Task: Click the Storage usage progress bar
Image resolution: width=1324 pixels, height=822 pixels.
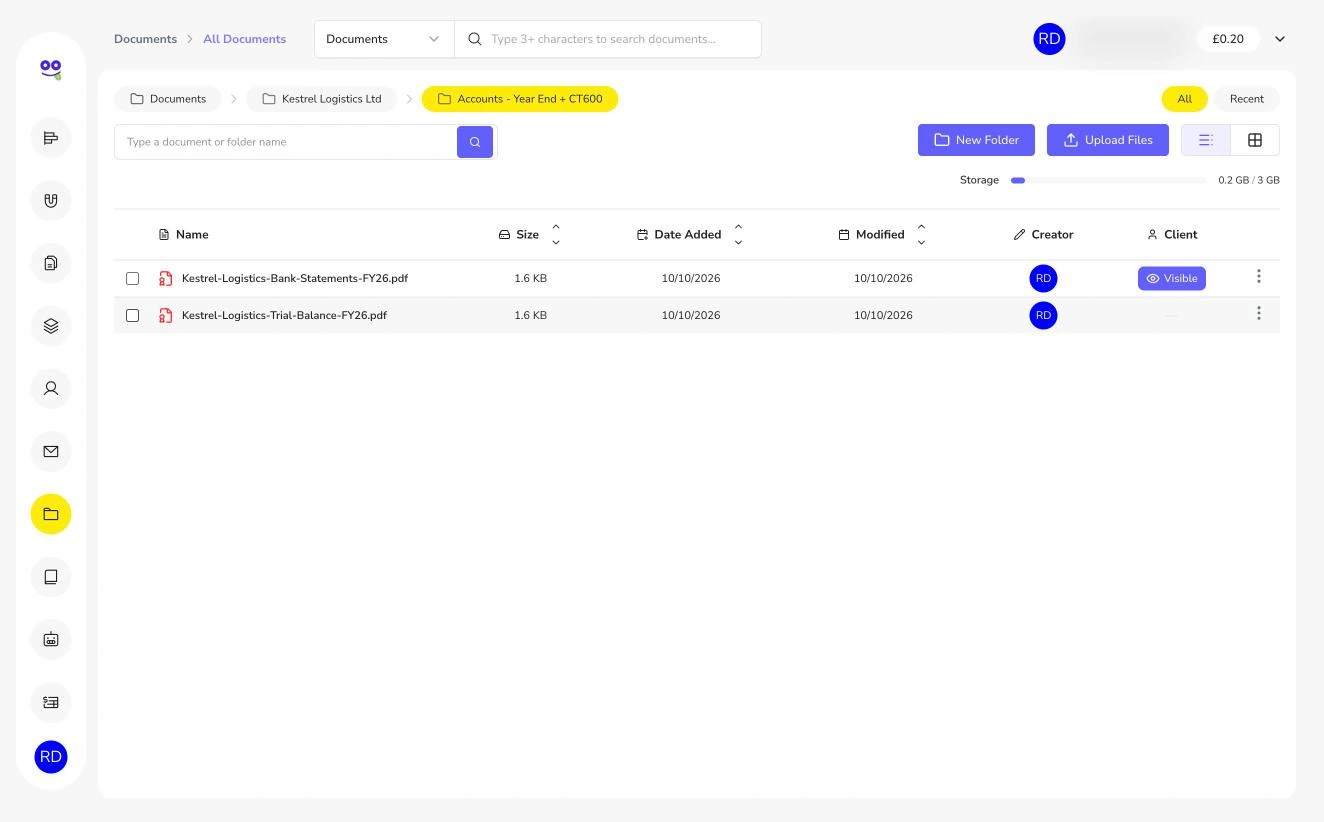Action: (1108, 181)
